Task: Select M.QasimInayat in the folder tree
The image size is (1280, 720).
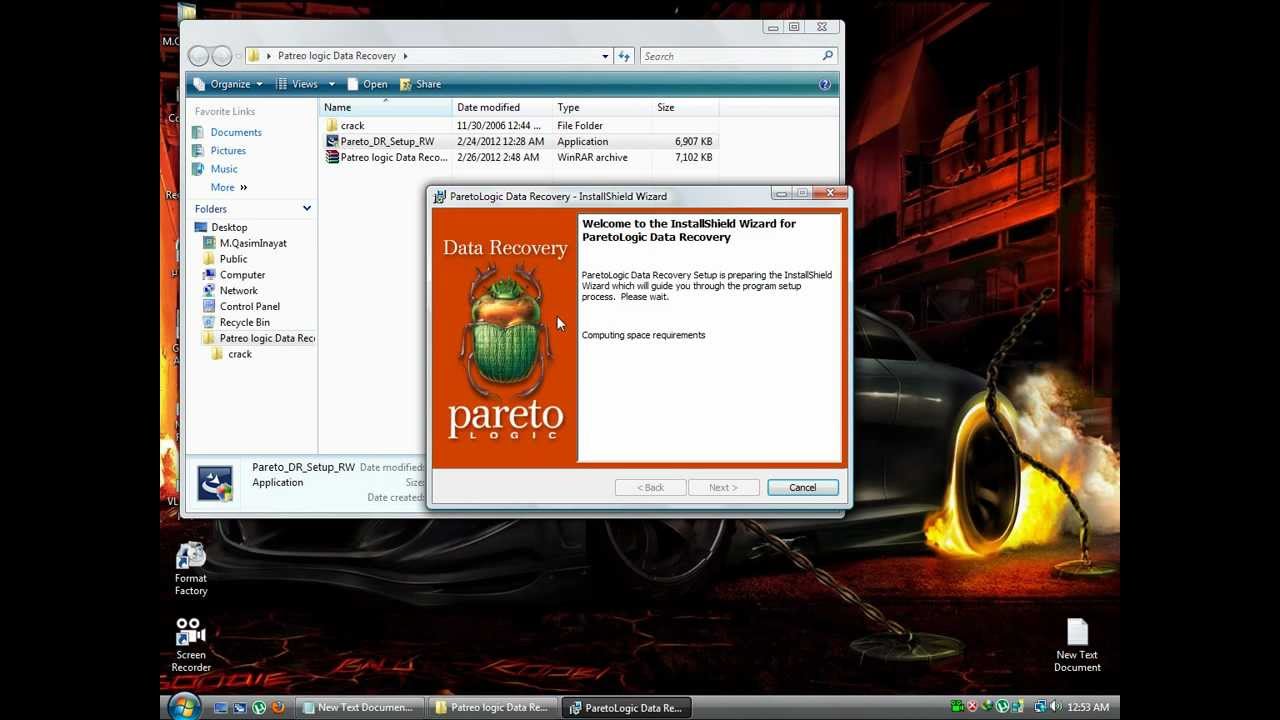Action: pos(253,243)
